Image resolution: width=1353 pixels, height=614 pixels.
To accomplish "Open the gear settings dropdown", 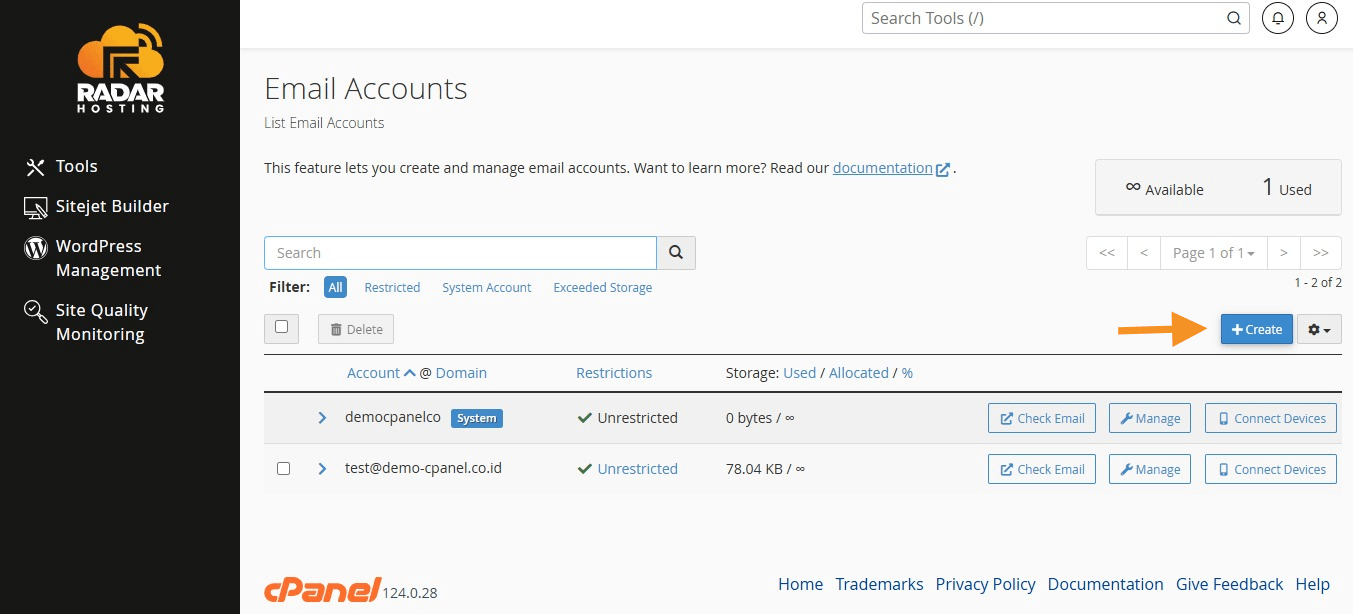I will click(x=1319, y=329).
